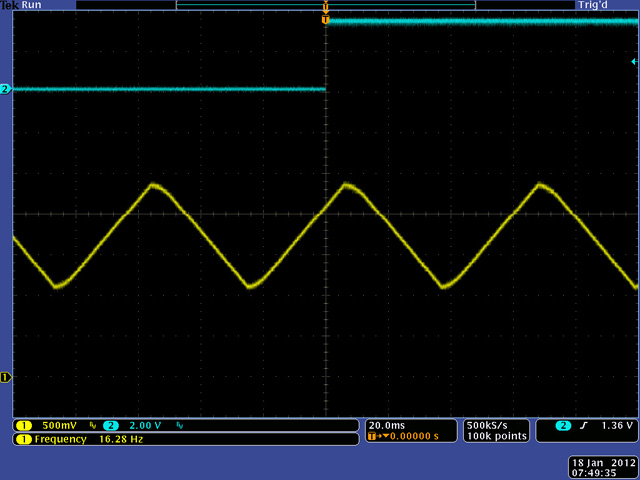
Task: Click the Run acquisition status
Action: tap(32, 5)
